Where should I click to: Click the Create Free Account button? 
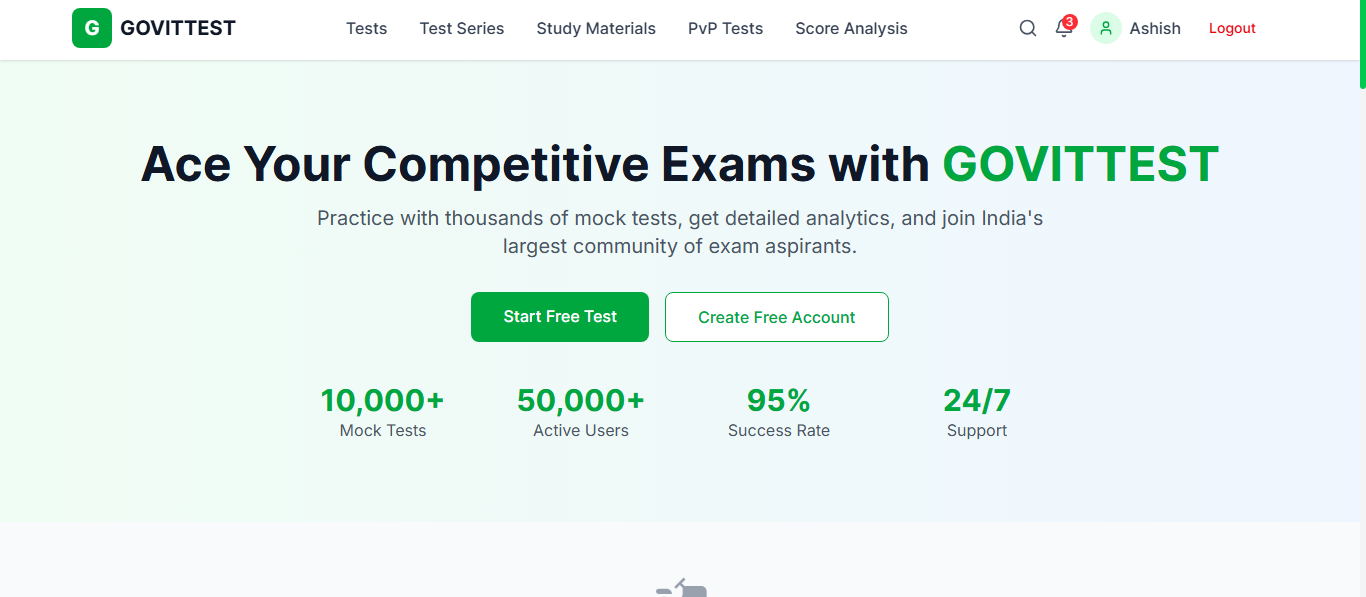click(776, 317)
